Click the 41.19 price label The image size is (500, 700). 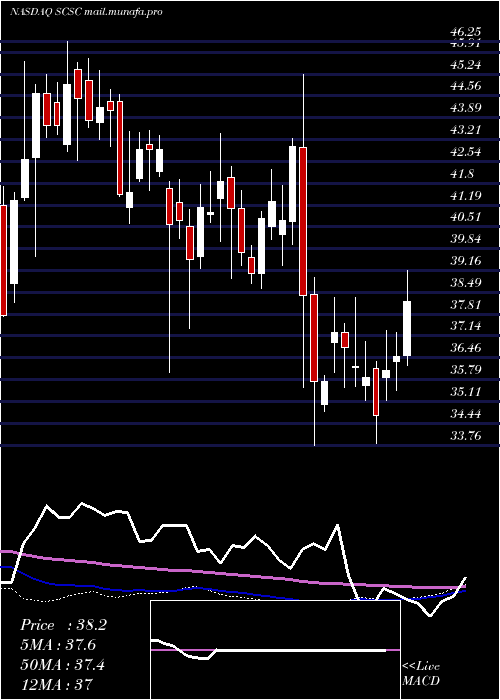tap(465, 196)
